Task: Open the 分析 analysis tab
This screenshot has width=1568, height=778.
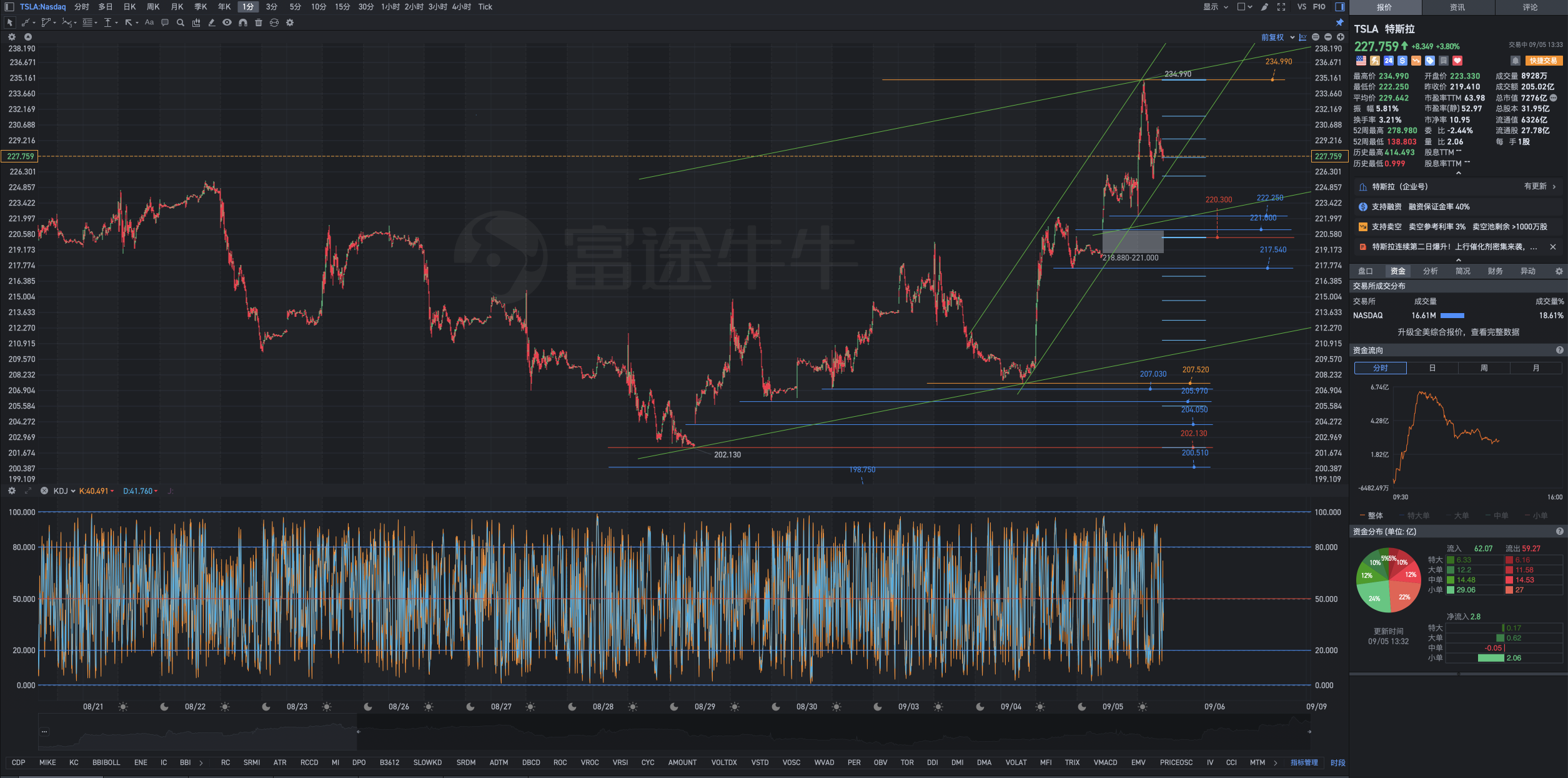Action: point(1430,271)
